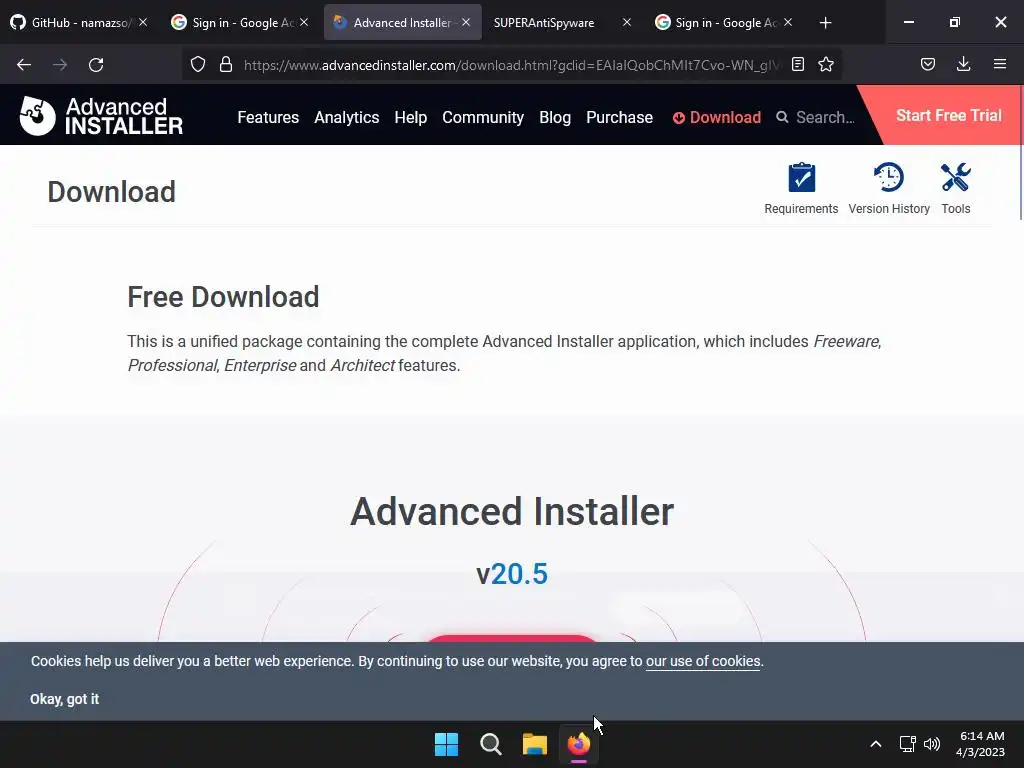Open the Purchase page
Image resolution: width=1024 pixels, height=768 pixels.
click(619, 118)
